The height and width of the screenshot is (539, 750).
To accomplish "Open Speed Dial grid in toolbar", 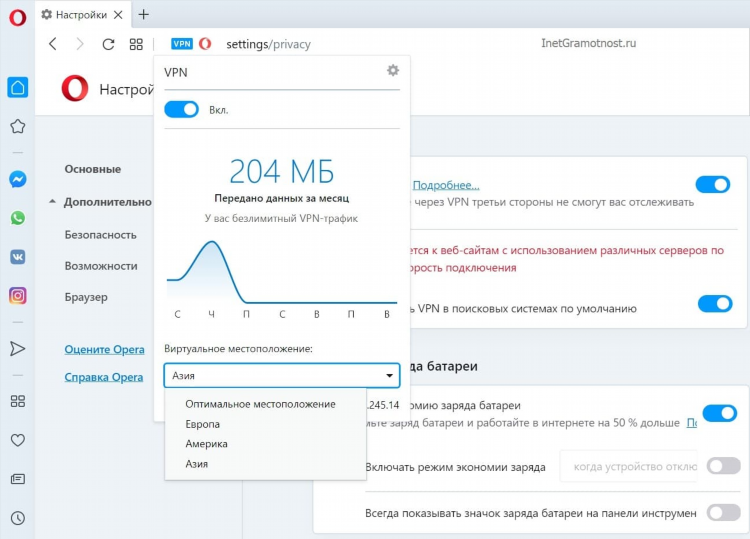I will click(x=136, y=44).
